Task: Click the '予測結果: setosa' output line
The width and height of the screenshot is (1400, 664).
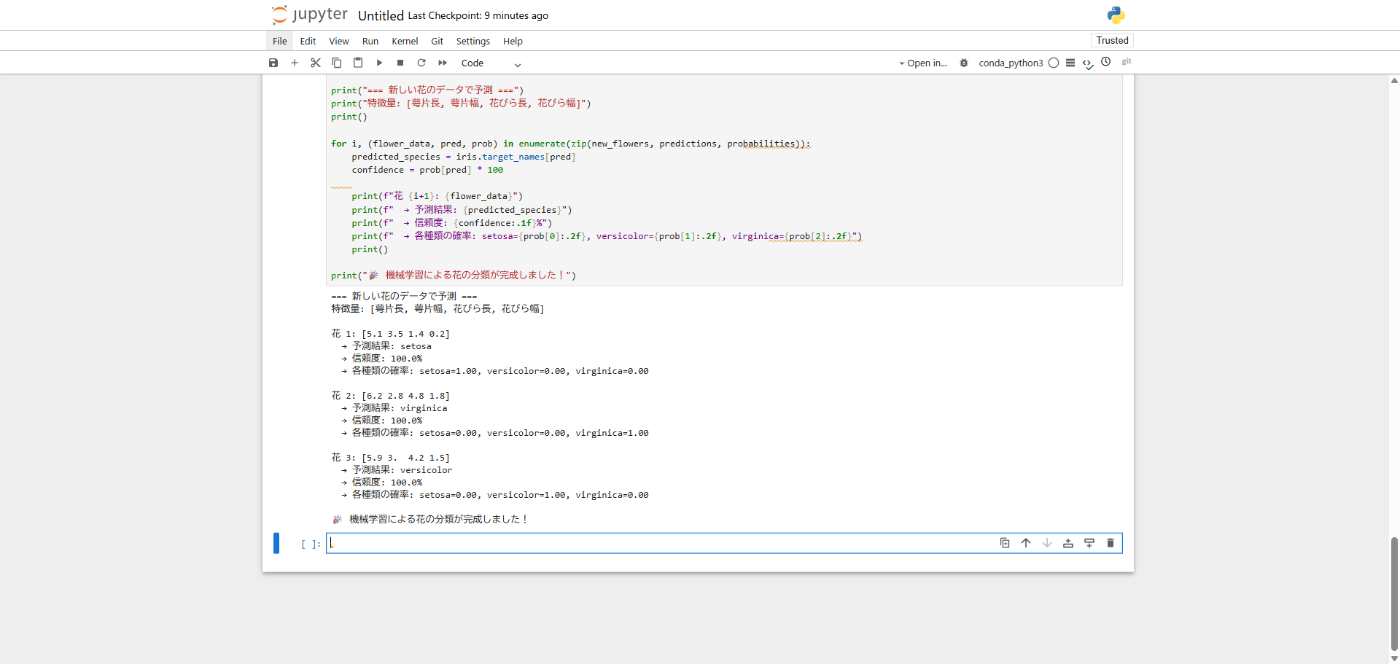Action: [386, 346]
